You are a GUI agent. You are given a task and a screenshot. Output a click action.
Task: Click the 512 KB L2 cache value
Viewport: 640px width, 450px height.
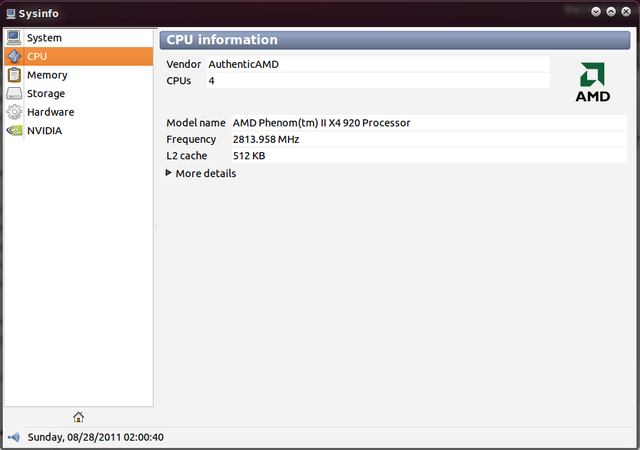249,156
